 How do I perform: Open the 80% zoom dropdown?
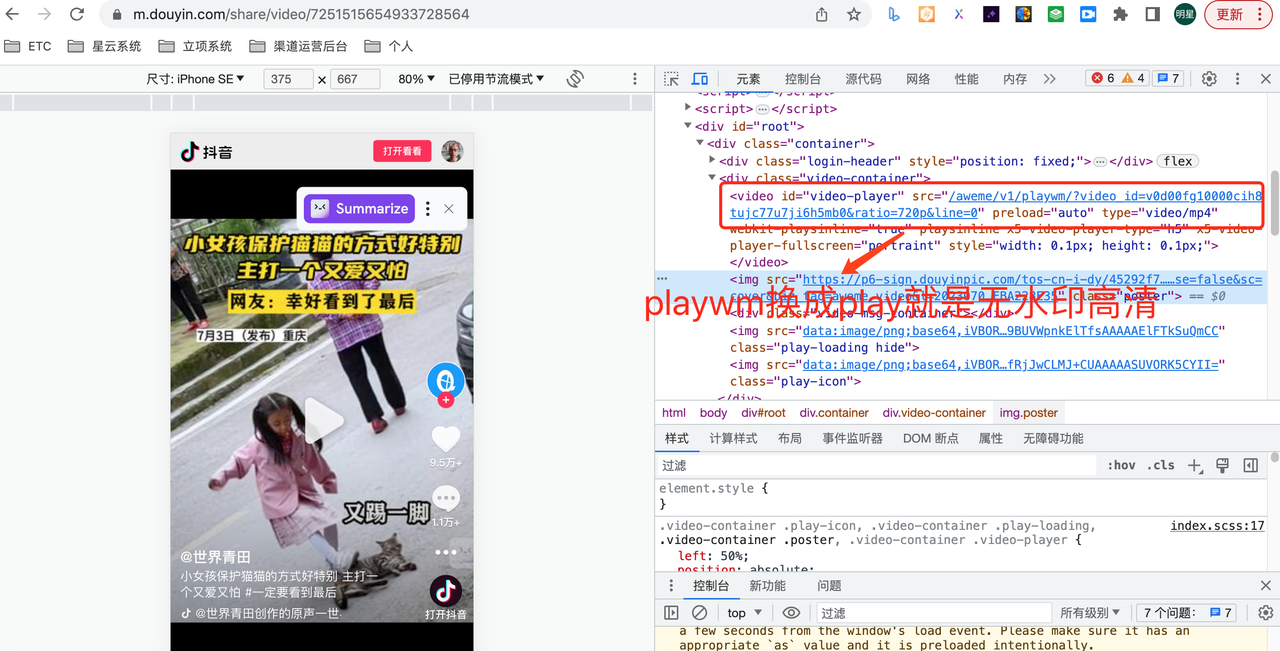coord(417,79)
